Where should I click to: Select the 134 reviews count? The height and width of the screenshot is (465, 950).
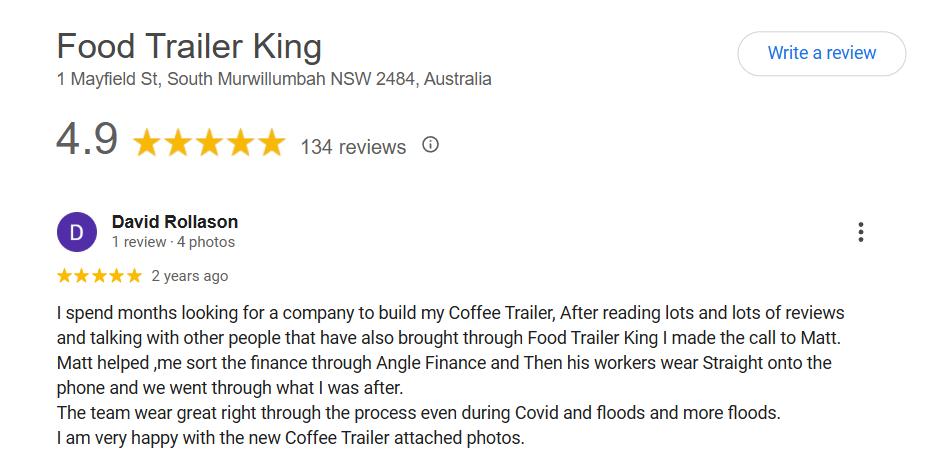tap(353, 147)
